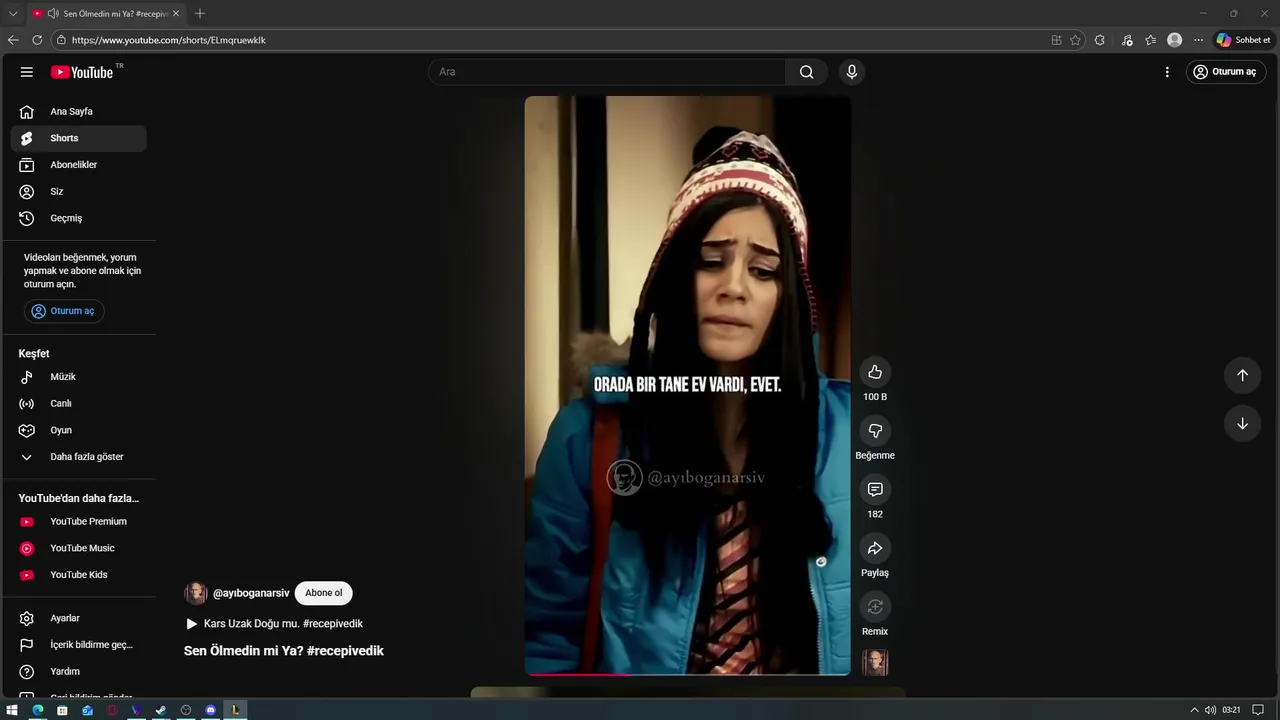Mute the tab via the speaker icon
The height and width of the screenshot is (720, 1280).
52,14
